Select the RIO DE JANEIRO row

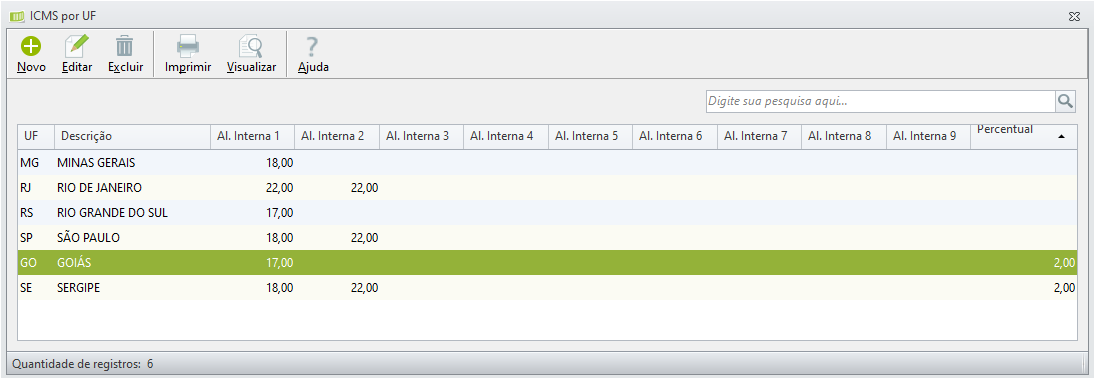click(x=546, y=188)
